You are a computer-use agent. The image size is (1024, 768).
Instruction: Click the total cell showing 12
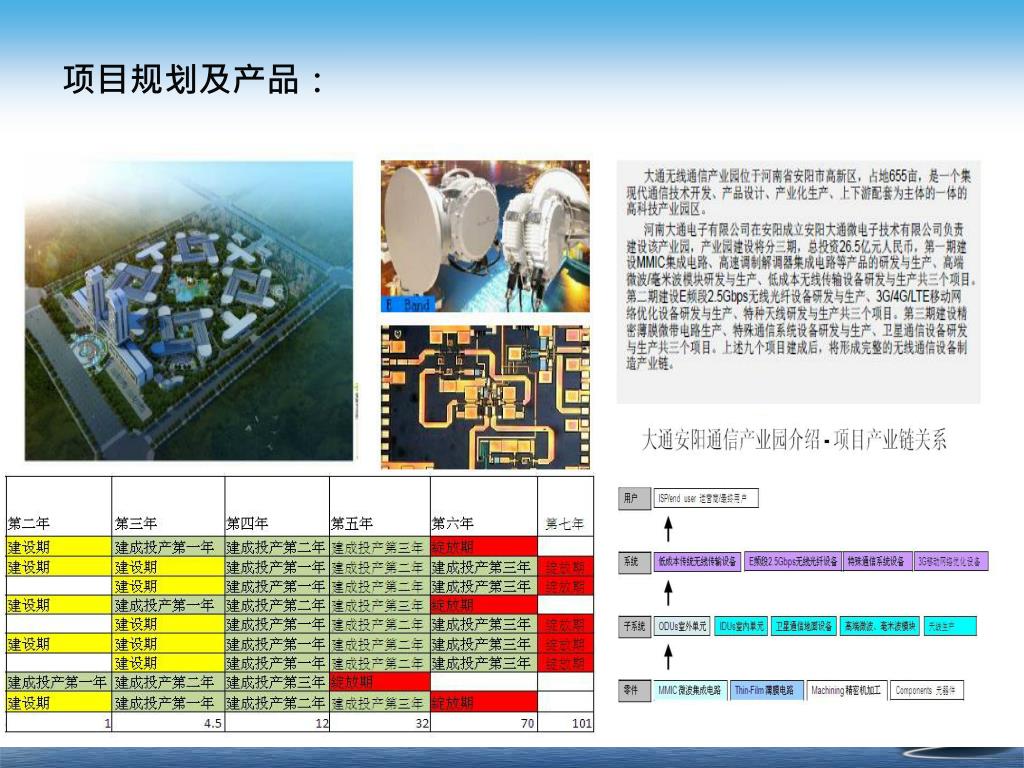click(278, 722)
